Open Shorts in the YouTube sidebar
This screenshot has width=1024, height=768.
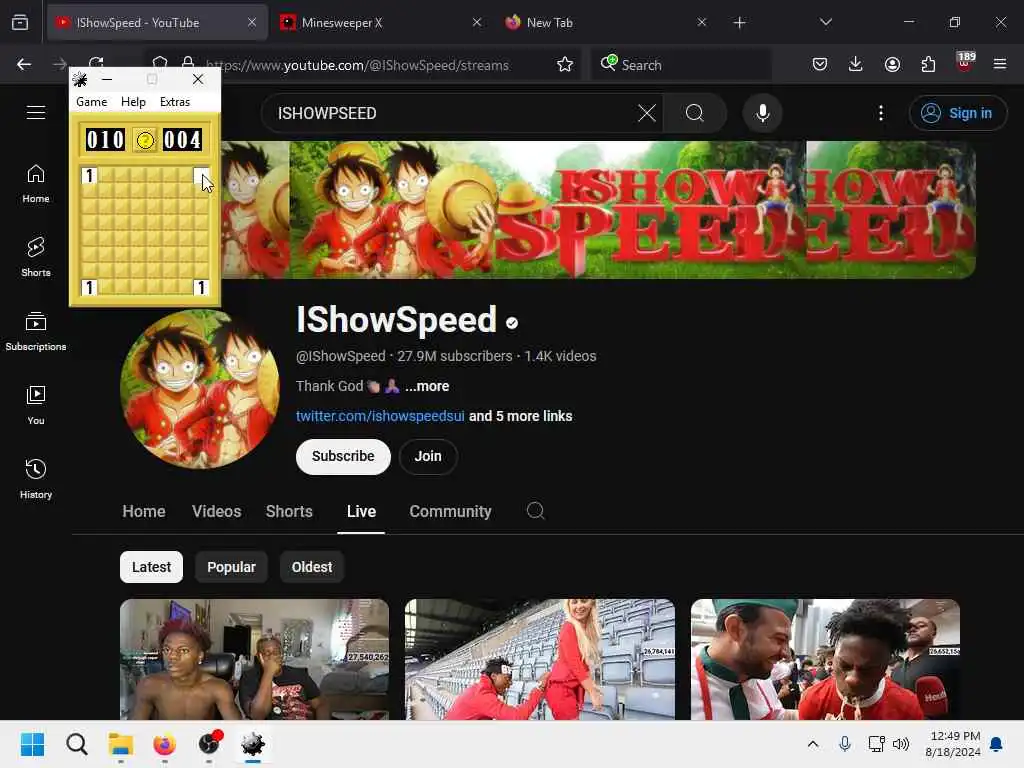[x=36, y=257]
